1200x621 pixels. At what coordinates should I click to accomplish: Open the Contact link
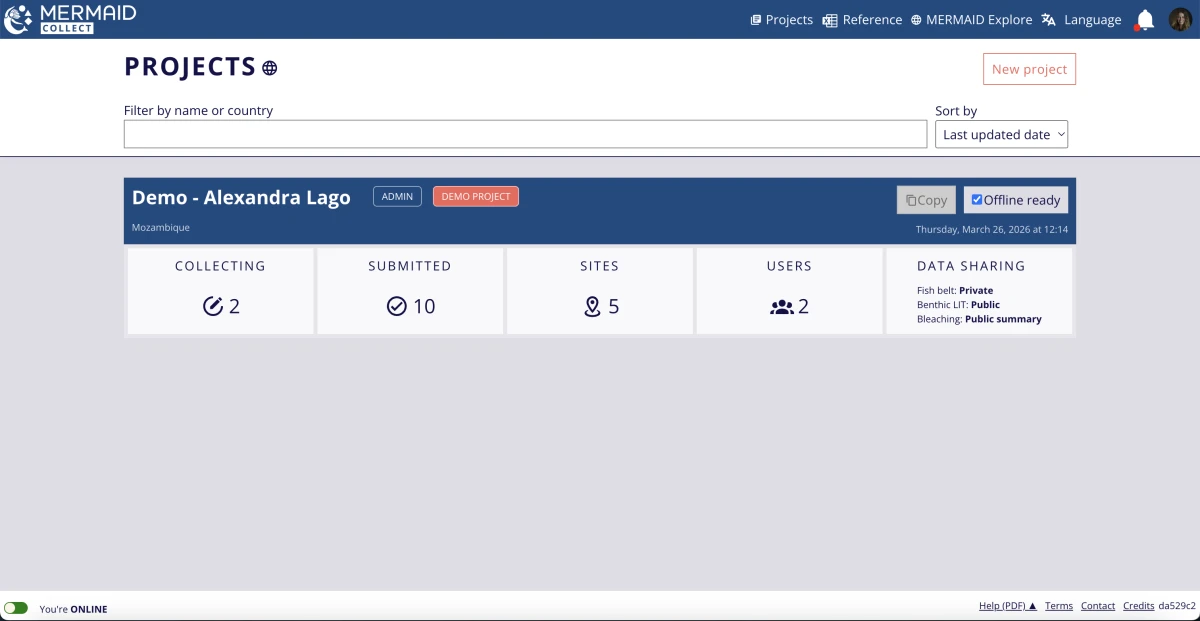click(x=1098, y=606)
